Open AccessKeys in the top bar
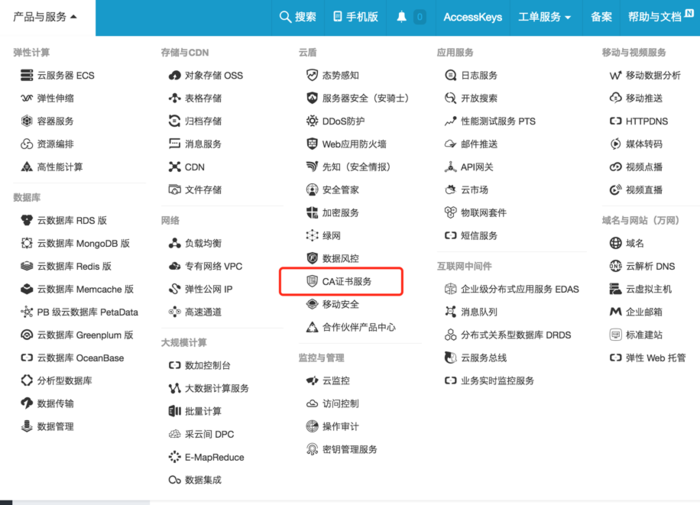Screen dimensions: 700x505 click(472, 17)
